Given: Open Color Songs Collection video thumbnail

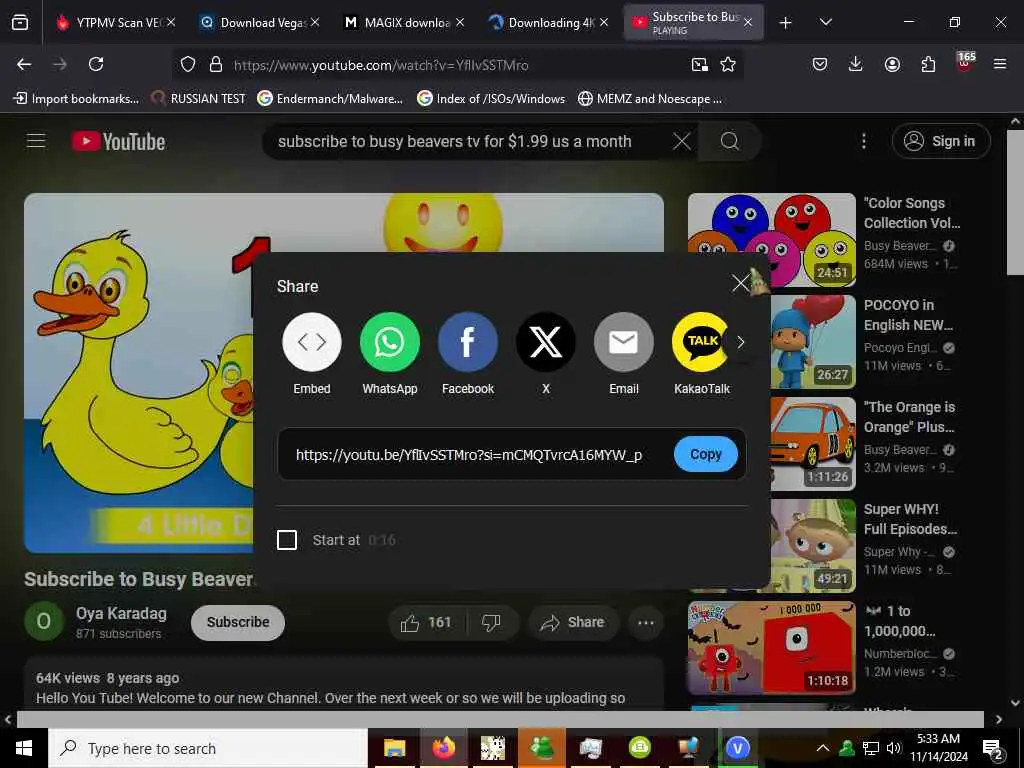Looking at the screenshot, I should (x=771, y=240).
